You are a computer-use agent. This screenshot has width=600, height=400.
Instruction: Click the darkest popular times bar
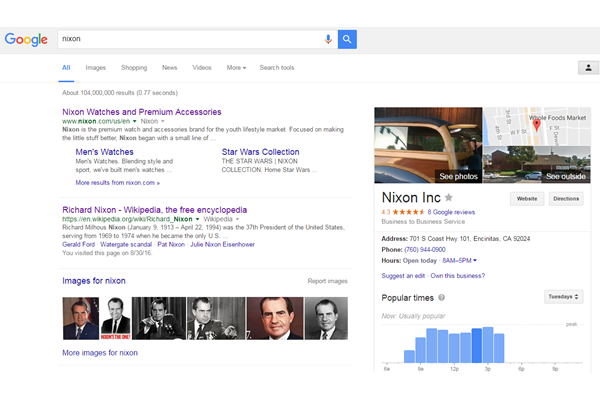[x=477, y=345]
